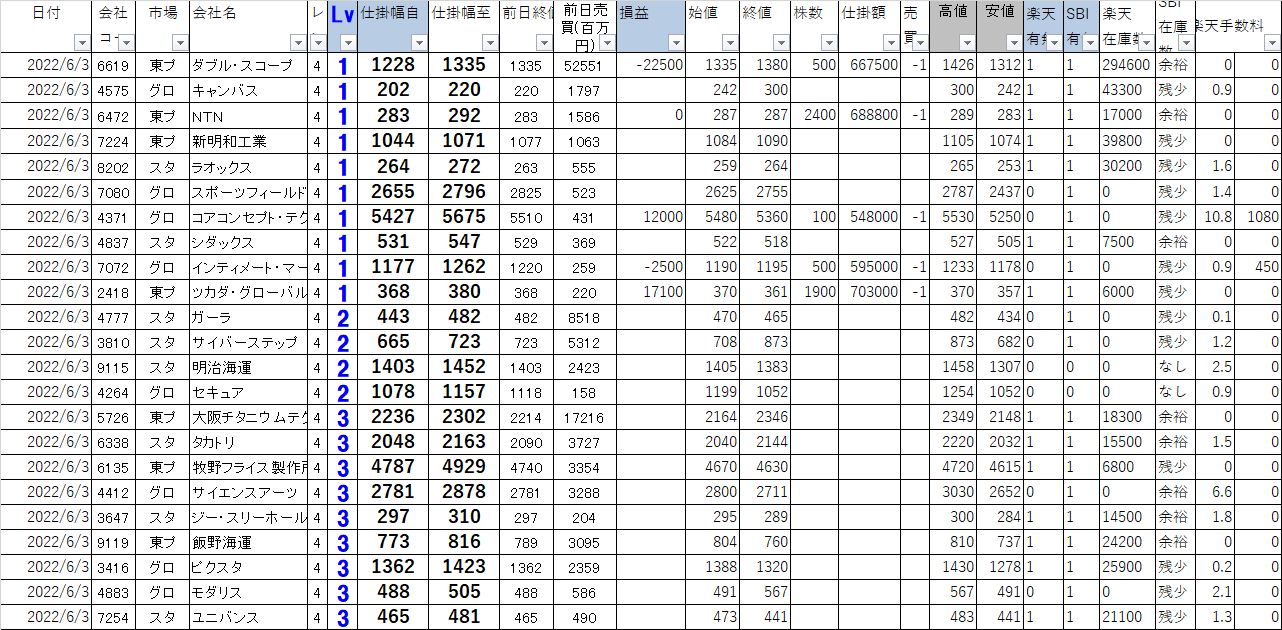
Task: Select the company name cell 明治海運
Action: [248, 367]
